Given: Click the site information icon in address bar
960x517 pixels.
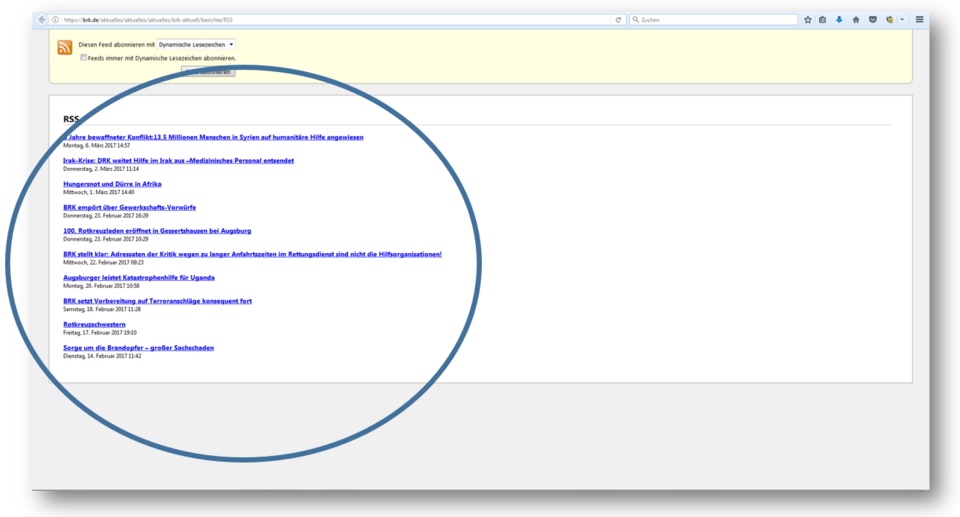Looking at the screenshot, I should point(55,20).
